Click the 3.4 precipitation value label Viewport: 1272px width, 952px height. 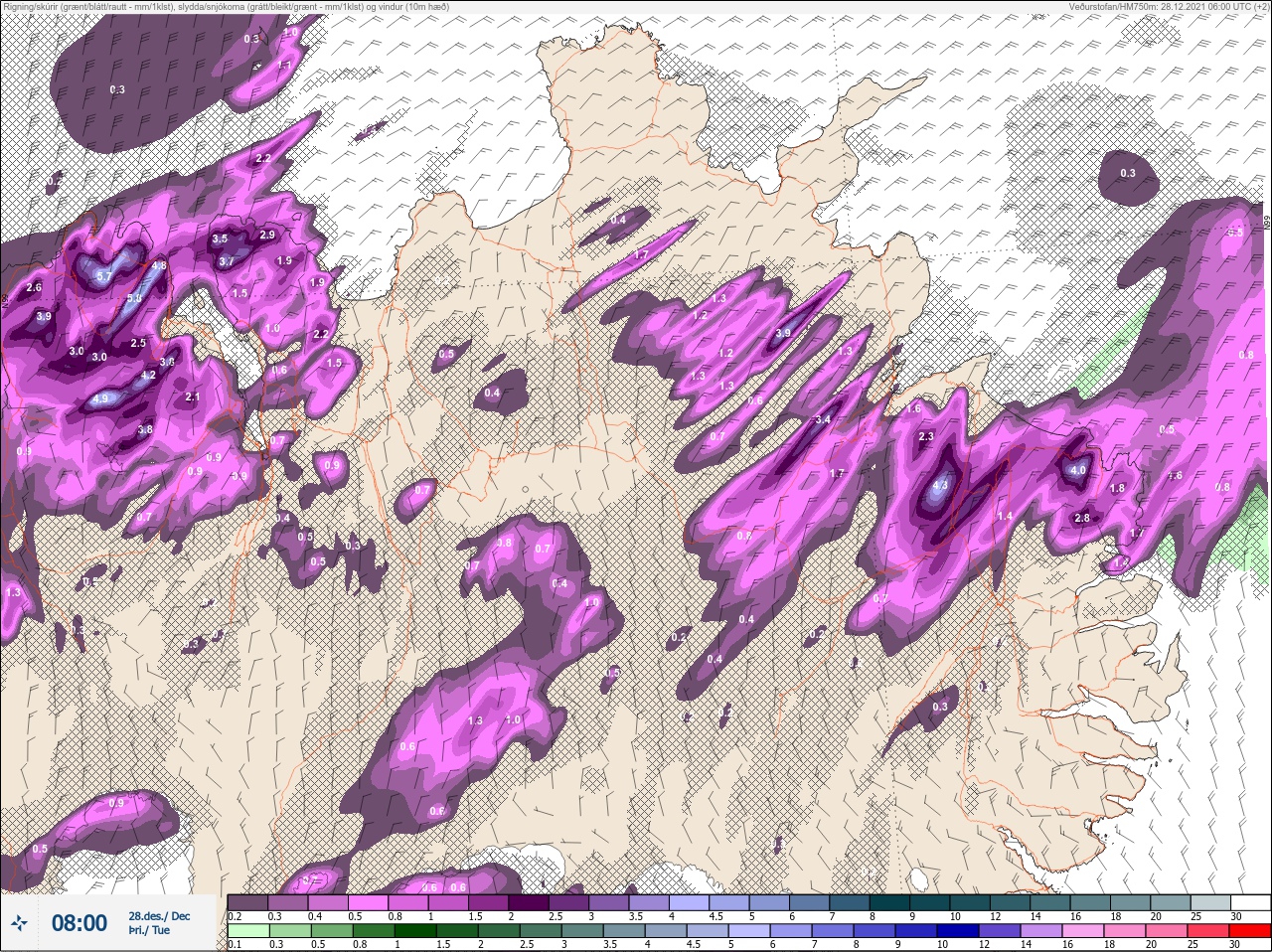pyautogui.click(x=823, y=420)
